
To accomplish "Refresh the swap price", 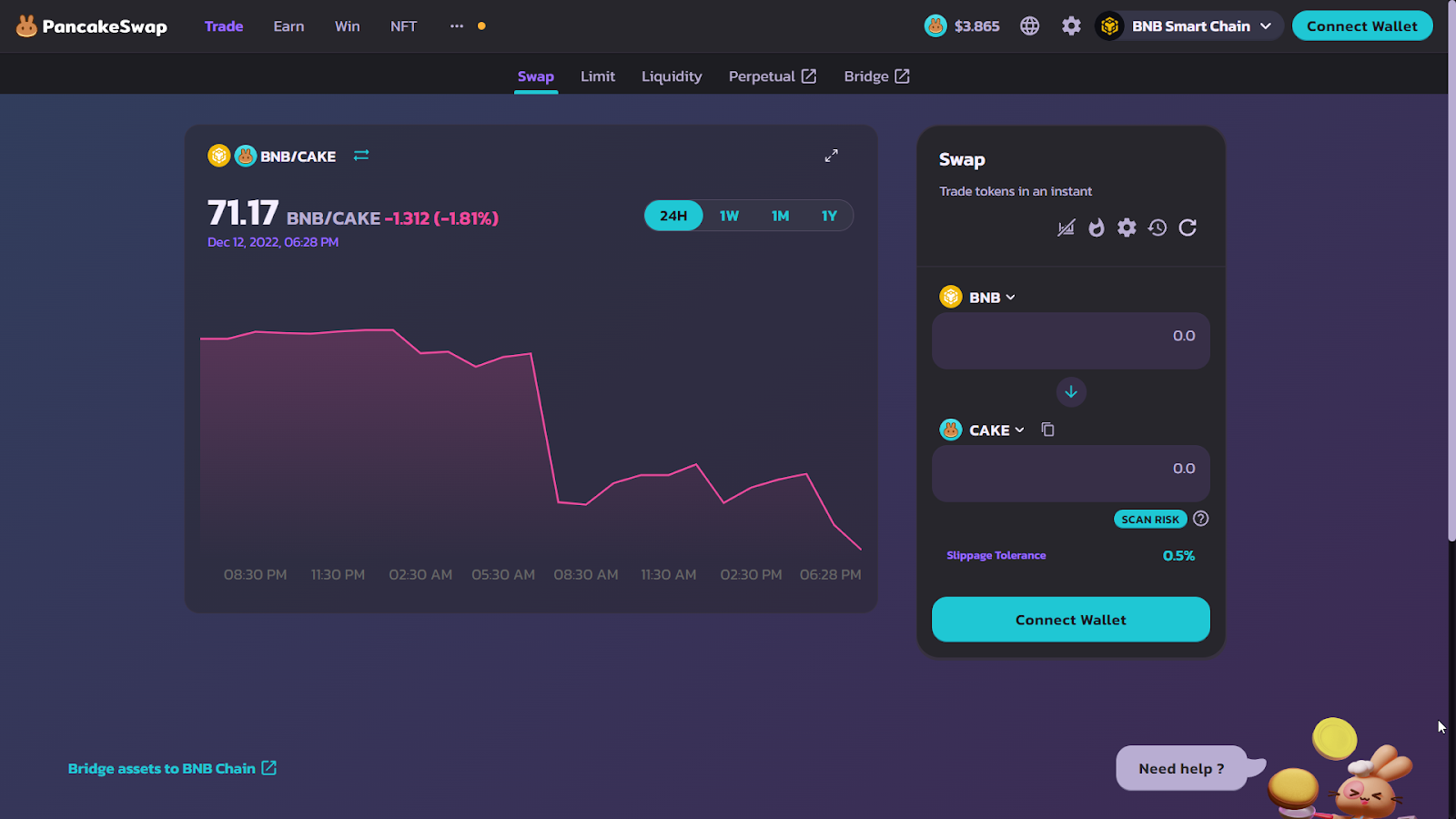I will 1188,227.
